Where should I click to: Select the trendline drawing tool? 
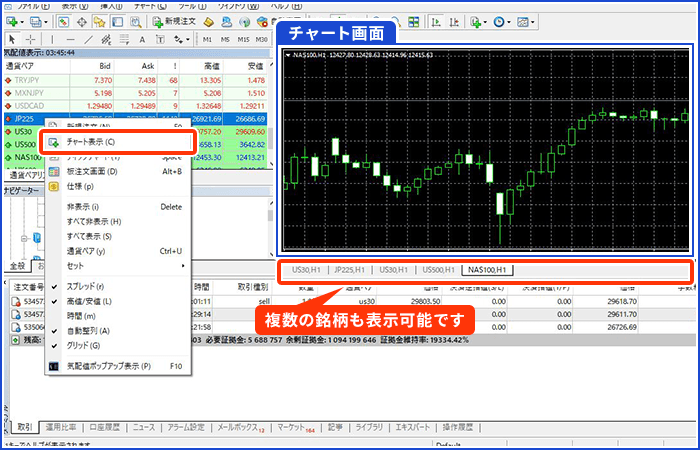[x=88, y=39]
